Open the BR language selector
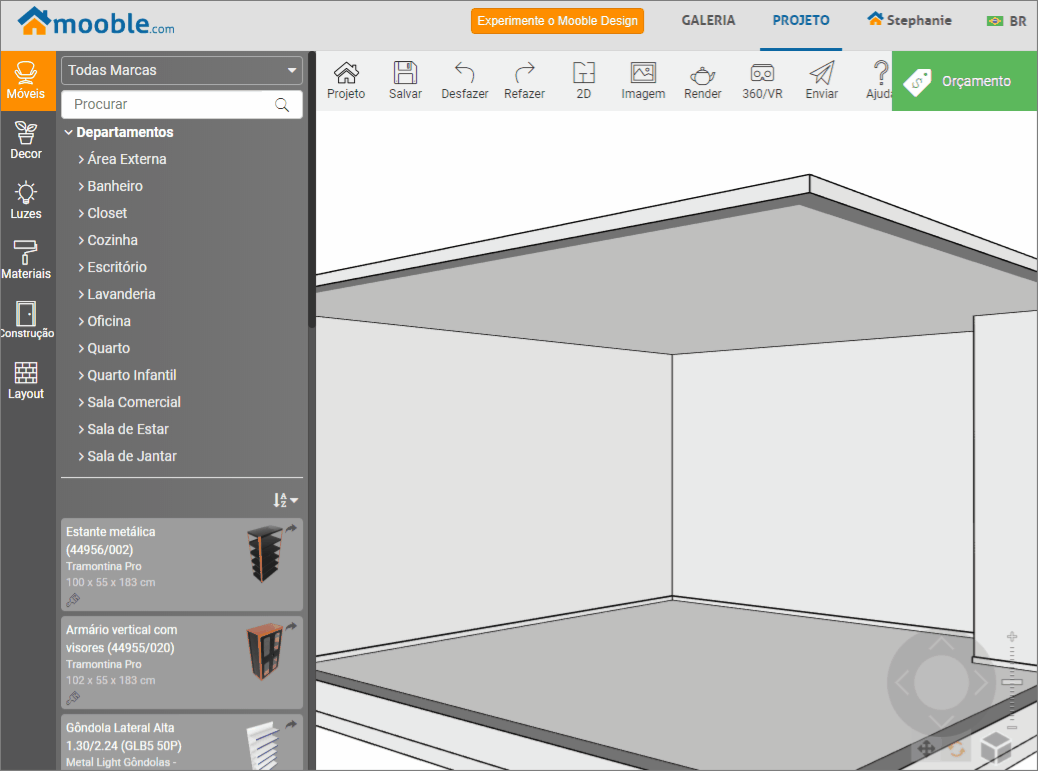The height and width of the screenshot is (771, 1038). pyautogui.click(x=1006, y=21)
